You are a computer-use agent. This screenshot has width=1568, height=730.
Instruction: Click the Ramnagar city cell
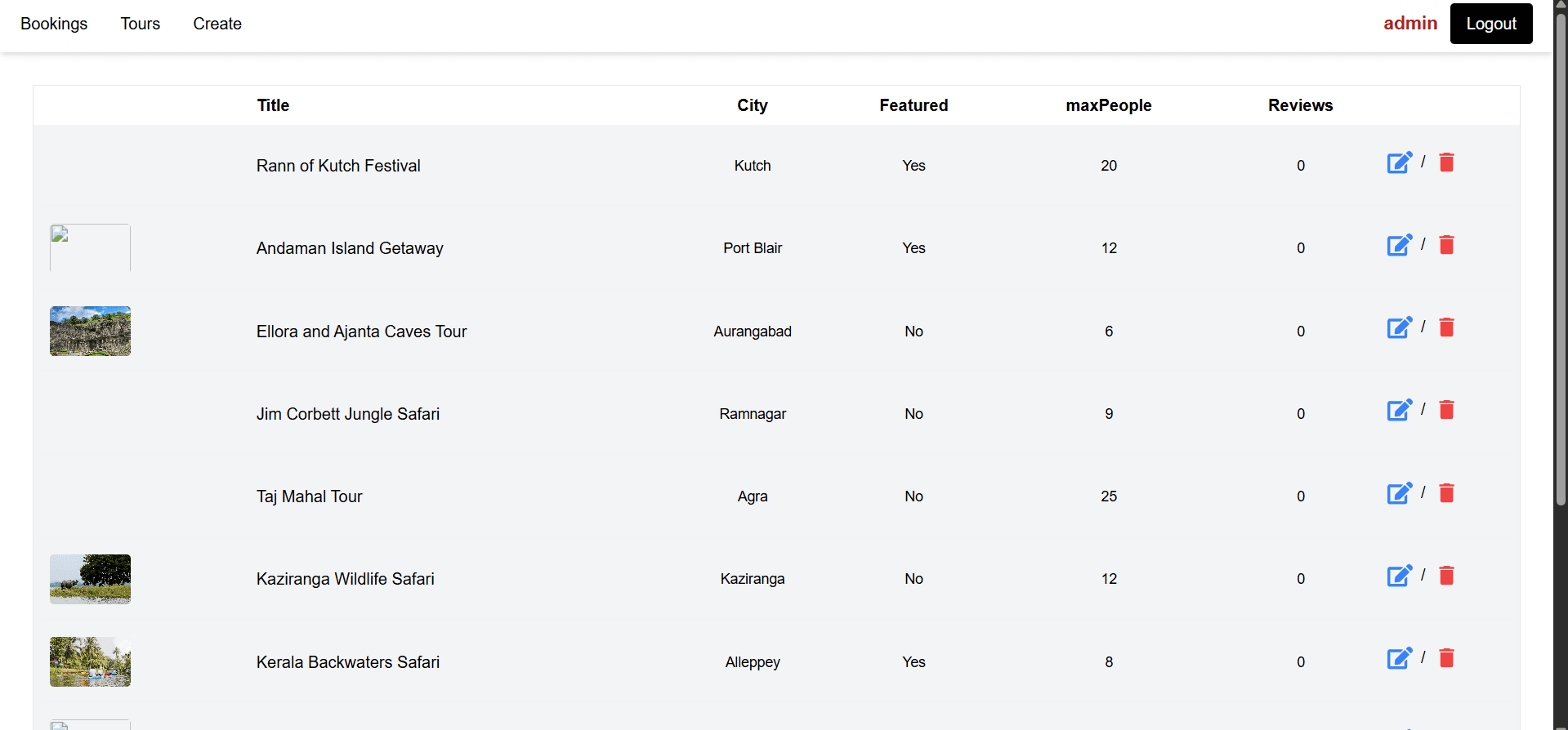[x=753, y=414]
